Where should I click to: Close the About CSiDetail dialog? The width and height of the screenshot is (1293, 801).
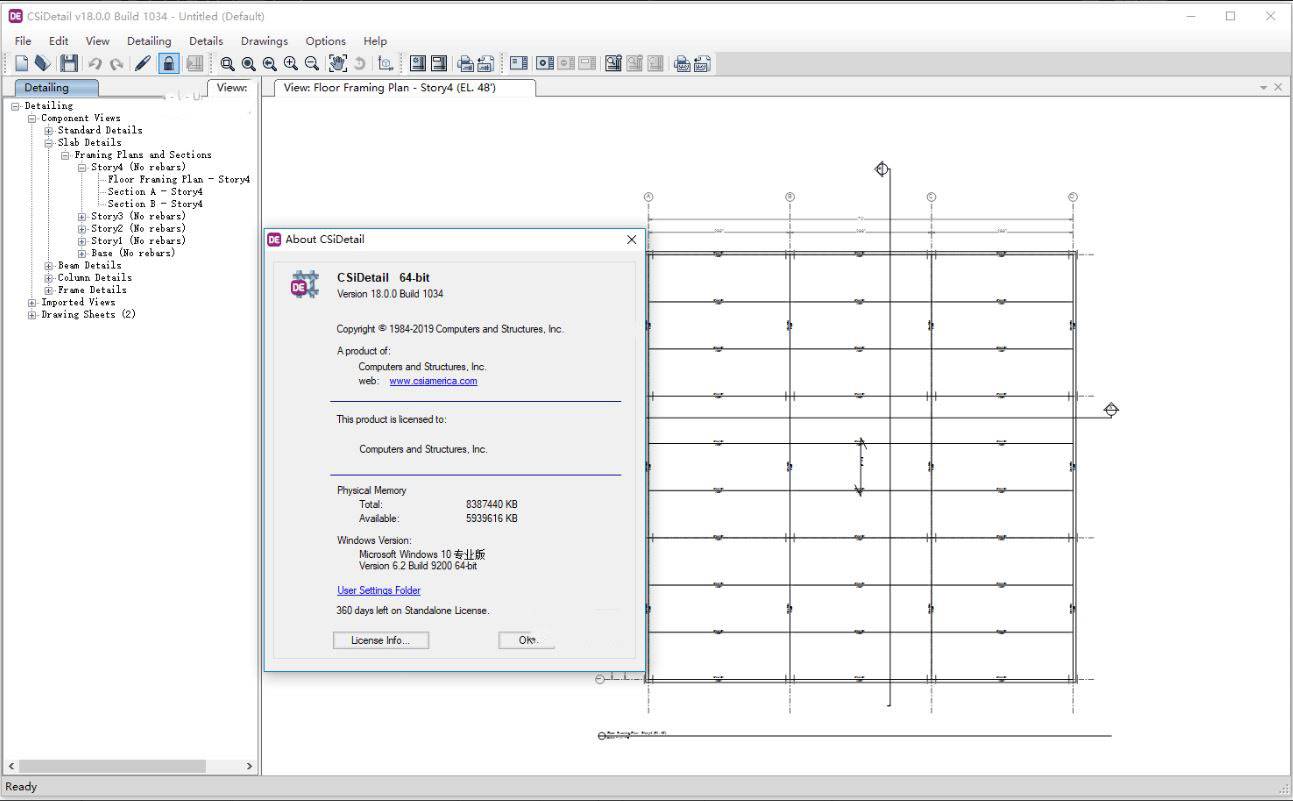[631, 239]
